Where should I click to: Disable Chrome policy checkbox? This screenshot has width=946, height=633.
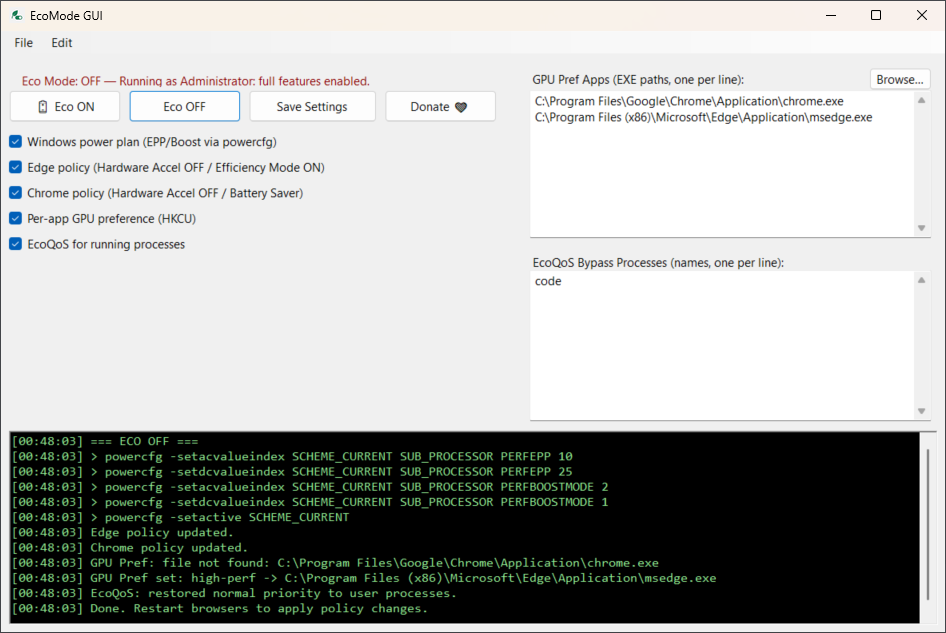pos(16,193)
